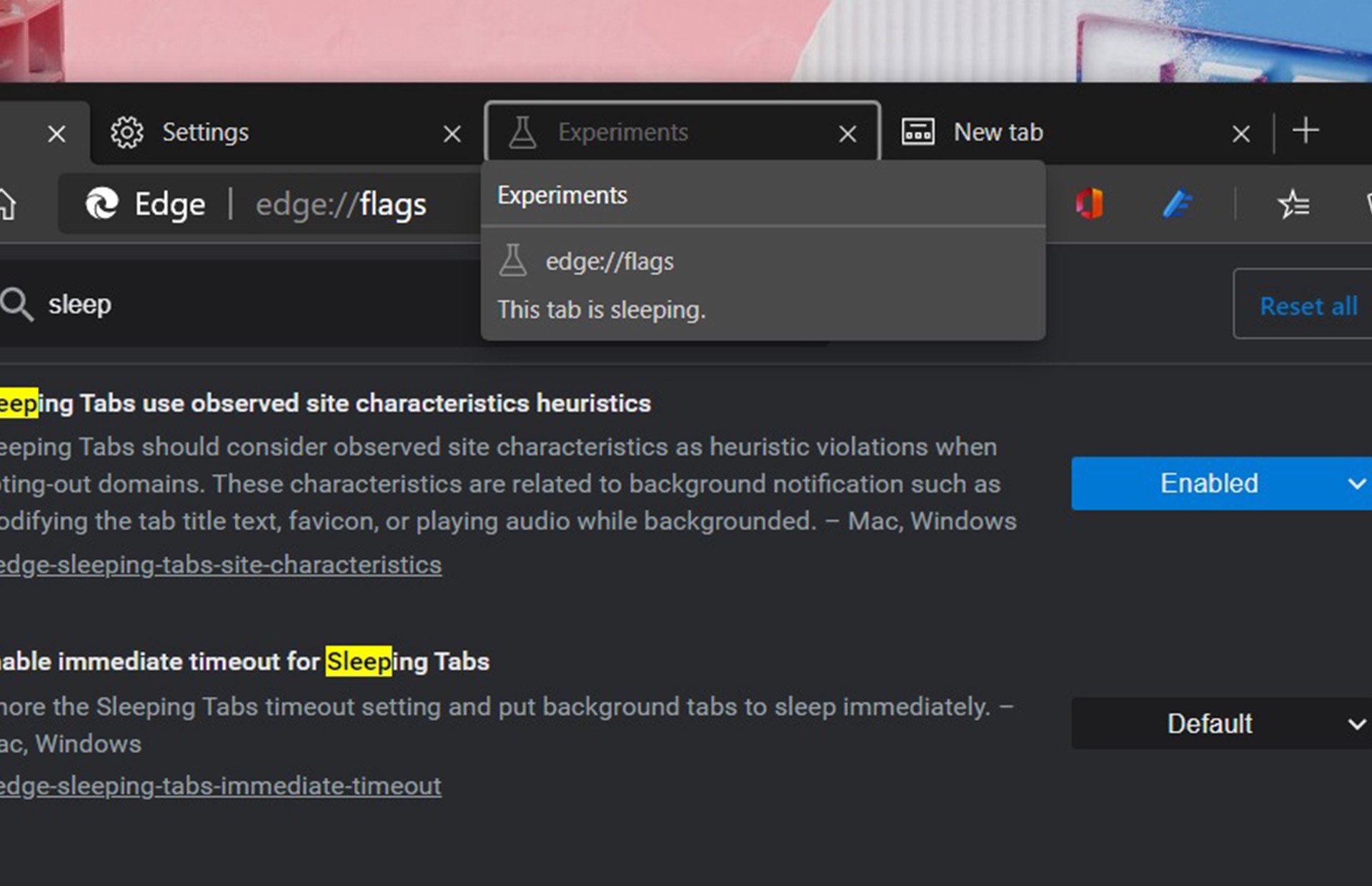Open a new tab with plus button
Viewport: 1372px width, 886px height.
[x=1306, y=131]
